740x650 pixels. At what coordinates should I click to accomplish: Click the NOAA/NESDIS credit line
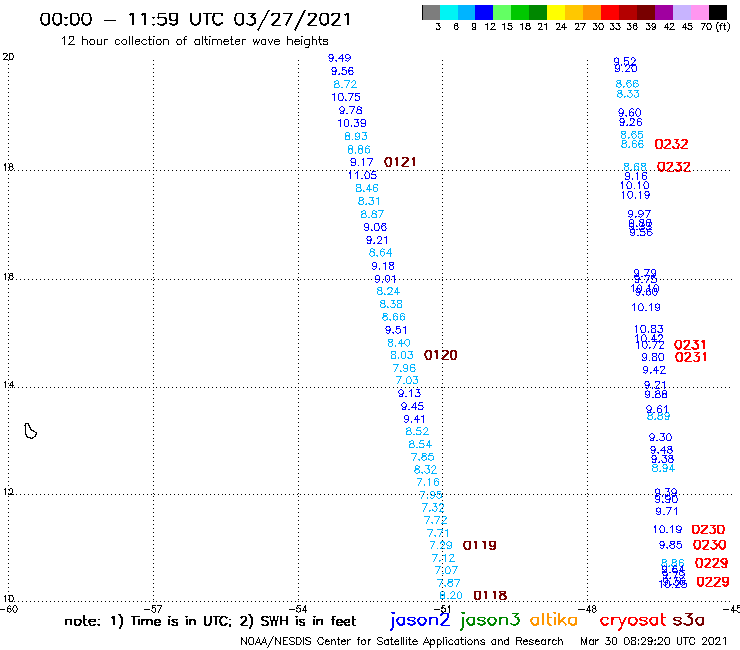pyautogui.click(x=402, y=641)
